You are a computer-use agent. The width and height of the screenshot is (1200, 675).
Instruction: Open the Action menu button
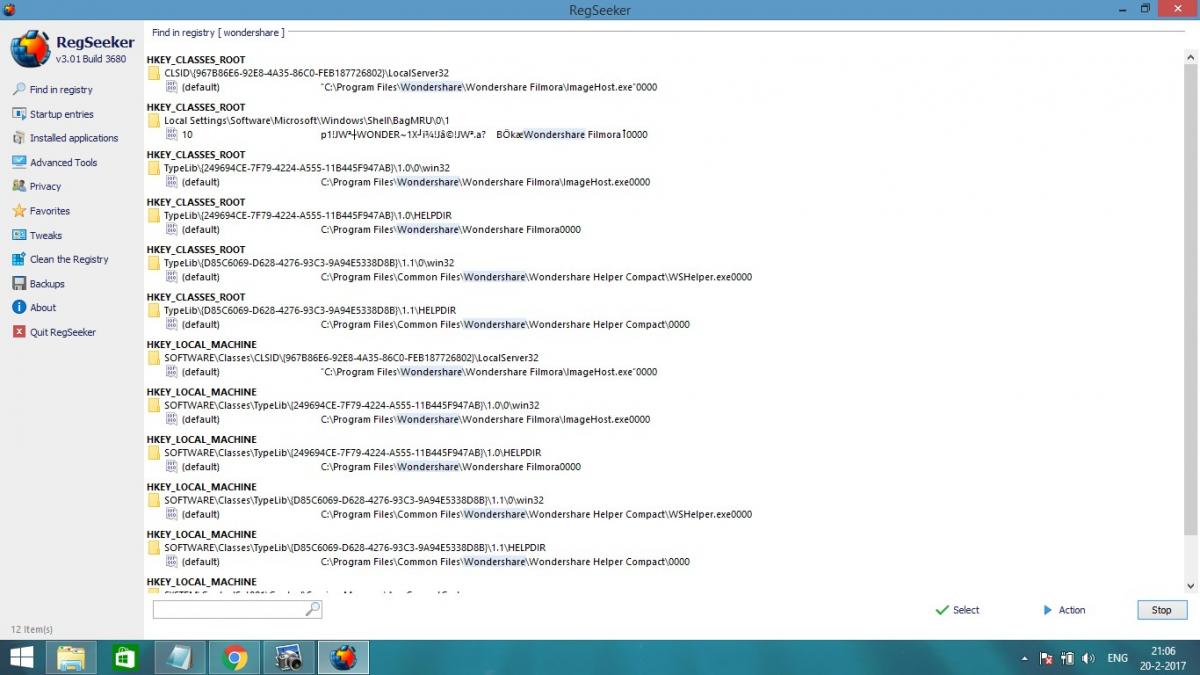pos(1064,610)
